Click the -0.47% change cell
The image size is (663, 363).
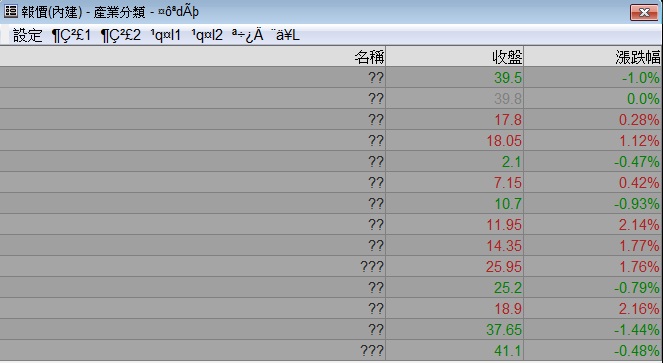pos(593,162)
